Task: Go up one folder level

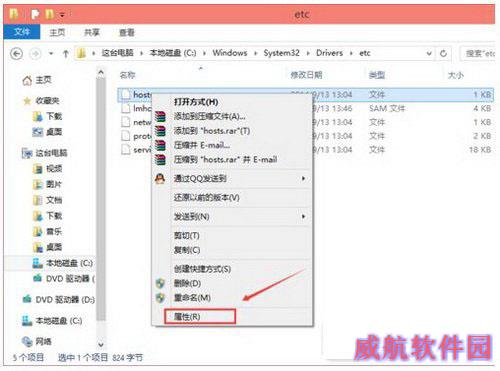Action: [66, 53]
